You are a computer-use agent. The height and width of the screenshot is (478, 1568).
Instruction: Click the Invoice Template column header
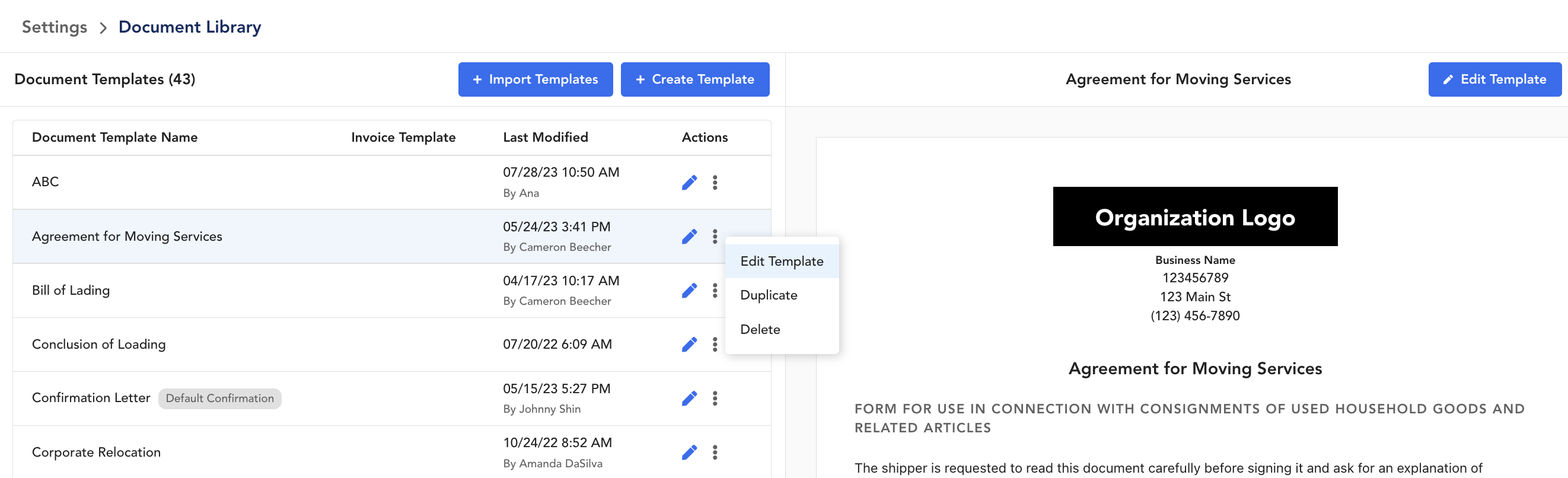[x=403, y=138]
